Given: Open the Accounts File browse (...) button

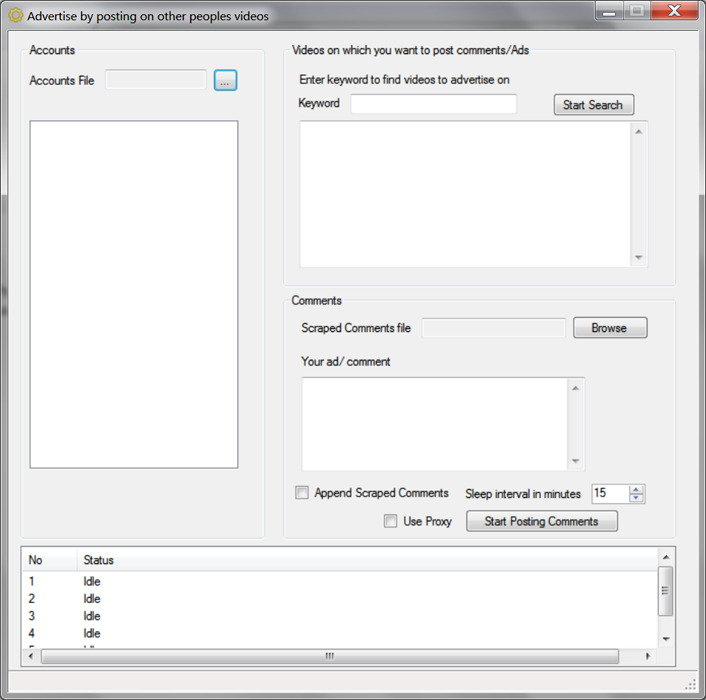Looking at the screenshot, I should 225,81.
